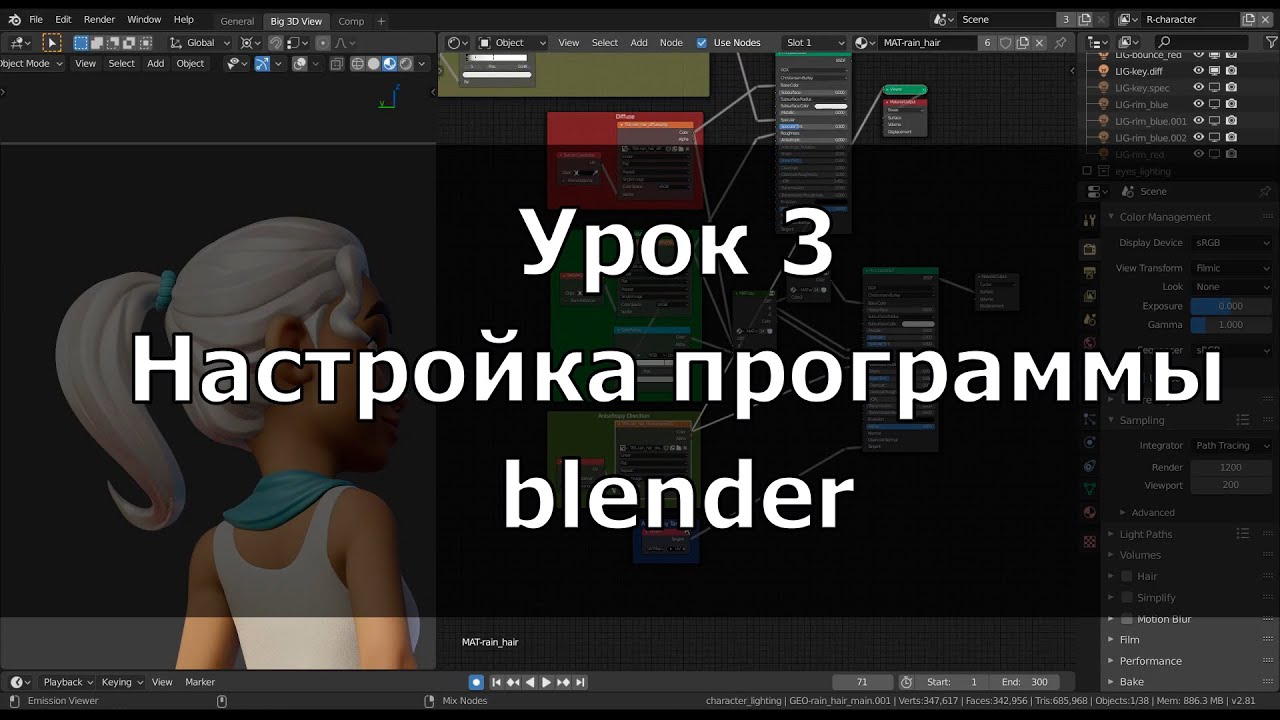The height and width of the screenshot is (720, 1280).
Task: Switch to the General workspace tab
Action: [237, 21]
